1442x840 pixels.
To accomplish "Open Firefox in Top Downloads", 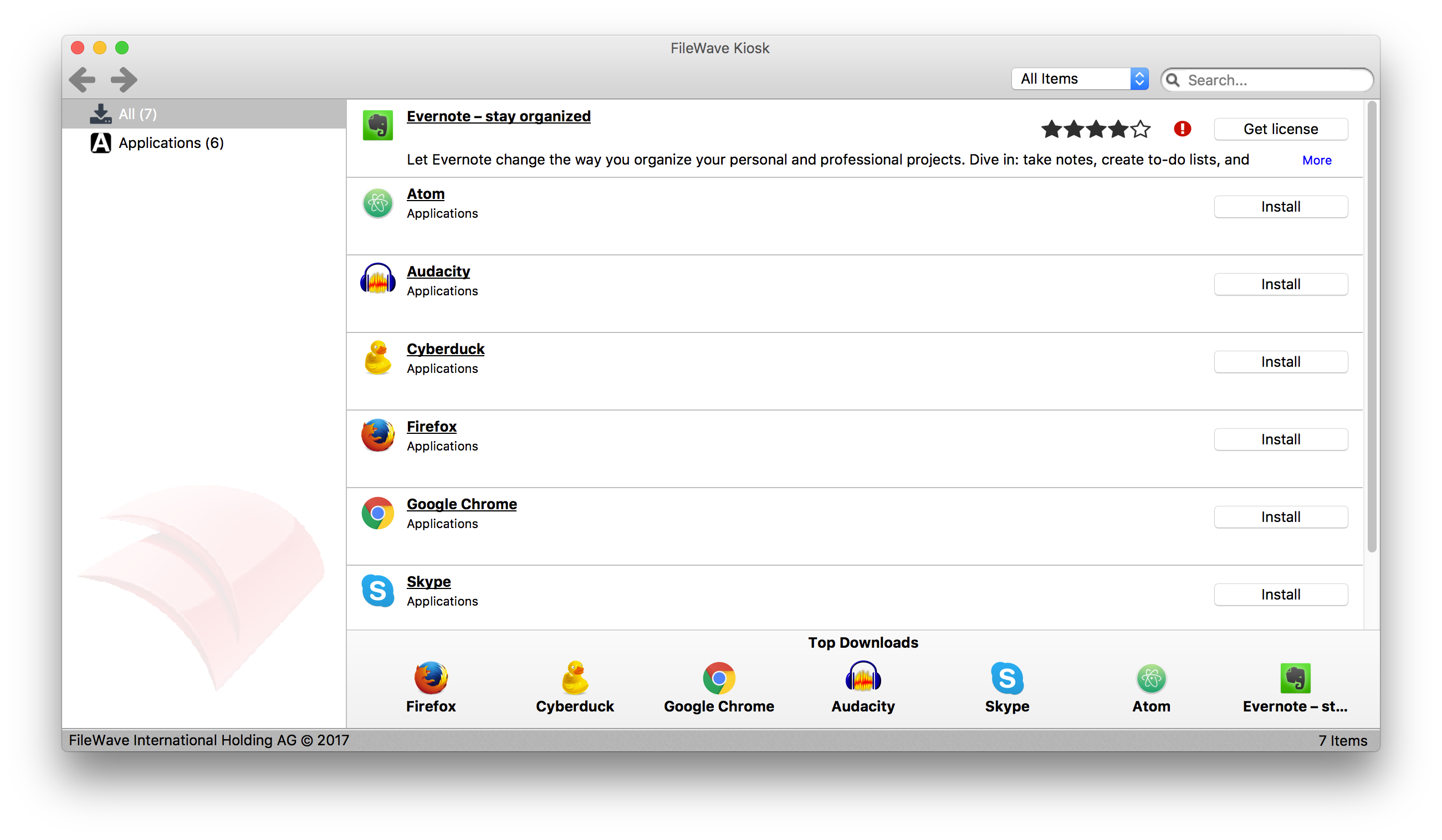I will (x=431, y=688).
